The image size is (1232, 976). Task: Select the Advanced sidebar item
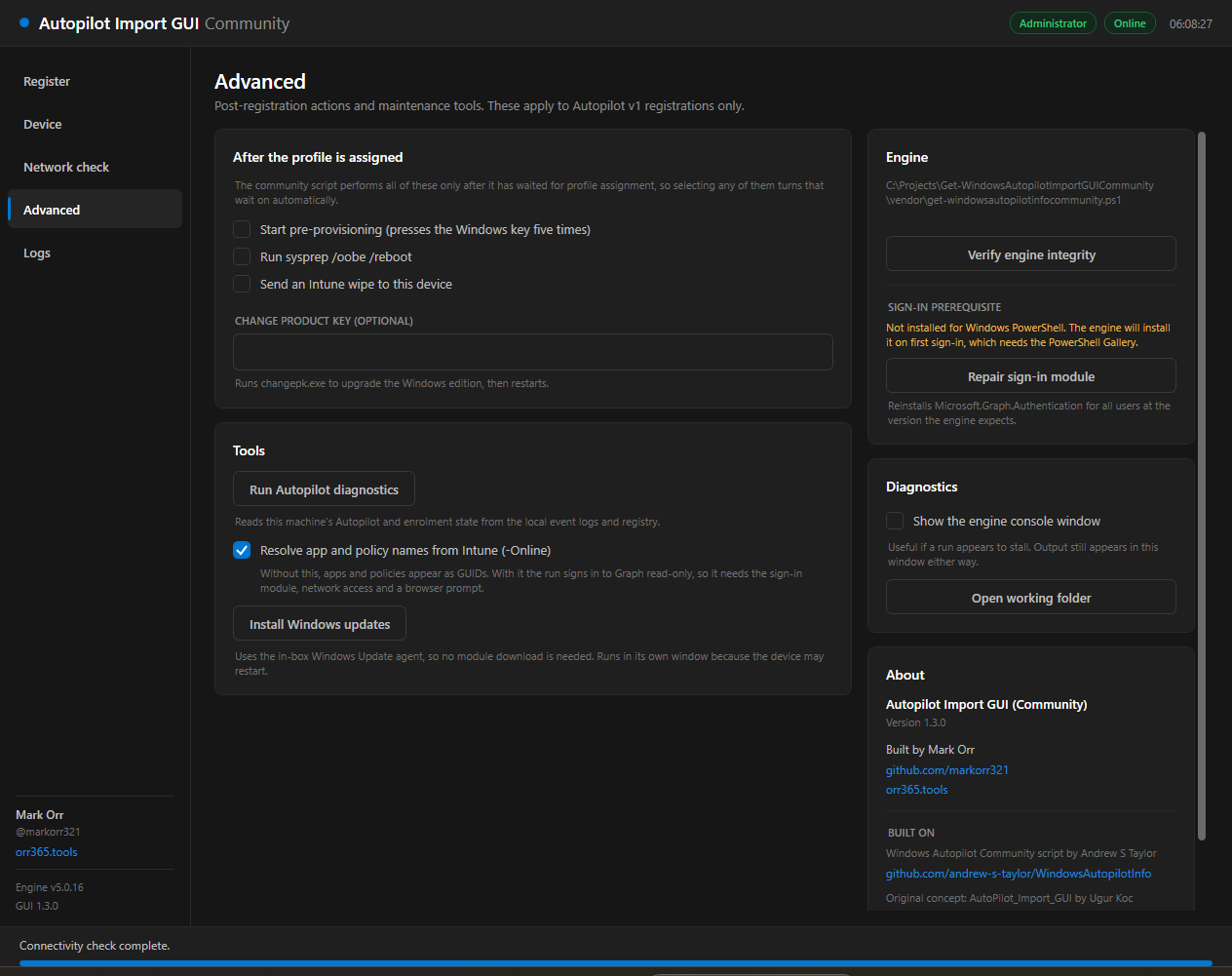click(95, 210)
